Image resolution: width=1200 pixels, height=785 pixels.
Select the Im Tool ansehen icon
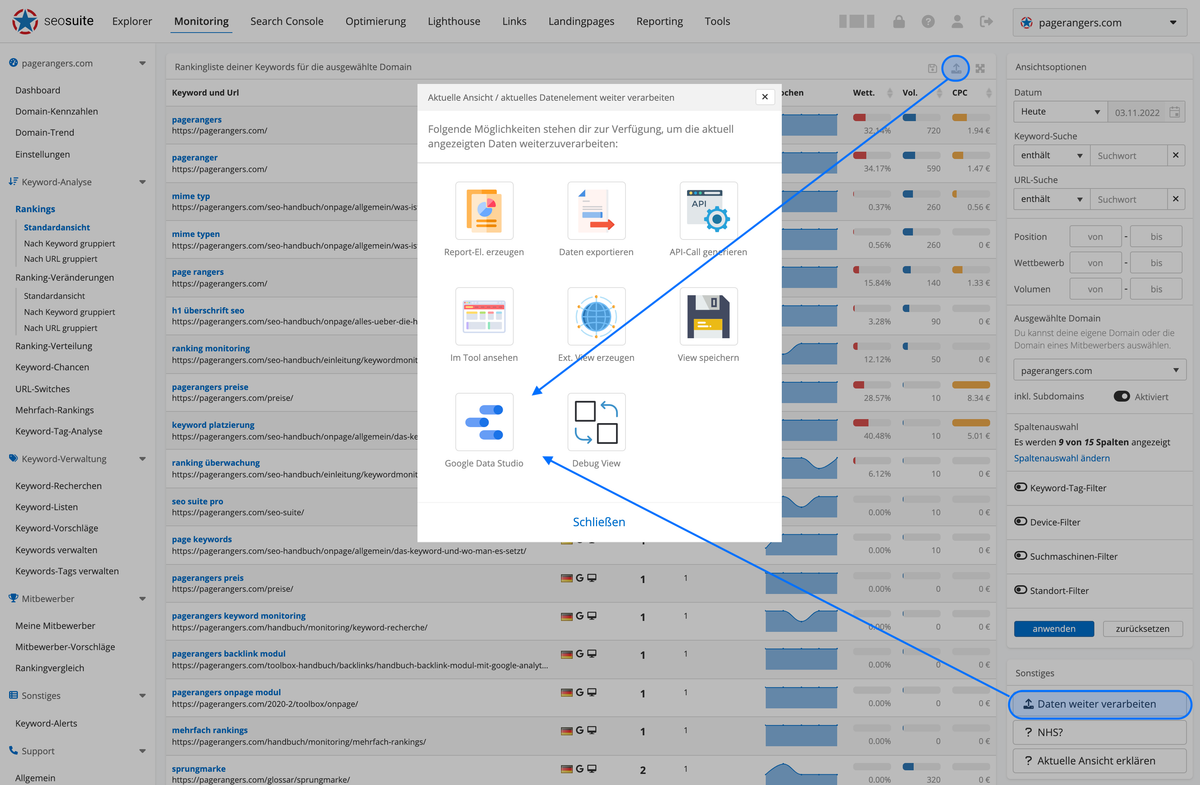tap(485, 316)
